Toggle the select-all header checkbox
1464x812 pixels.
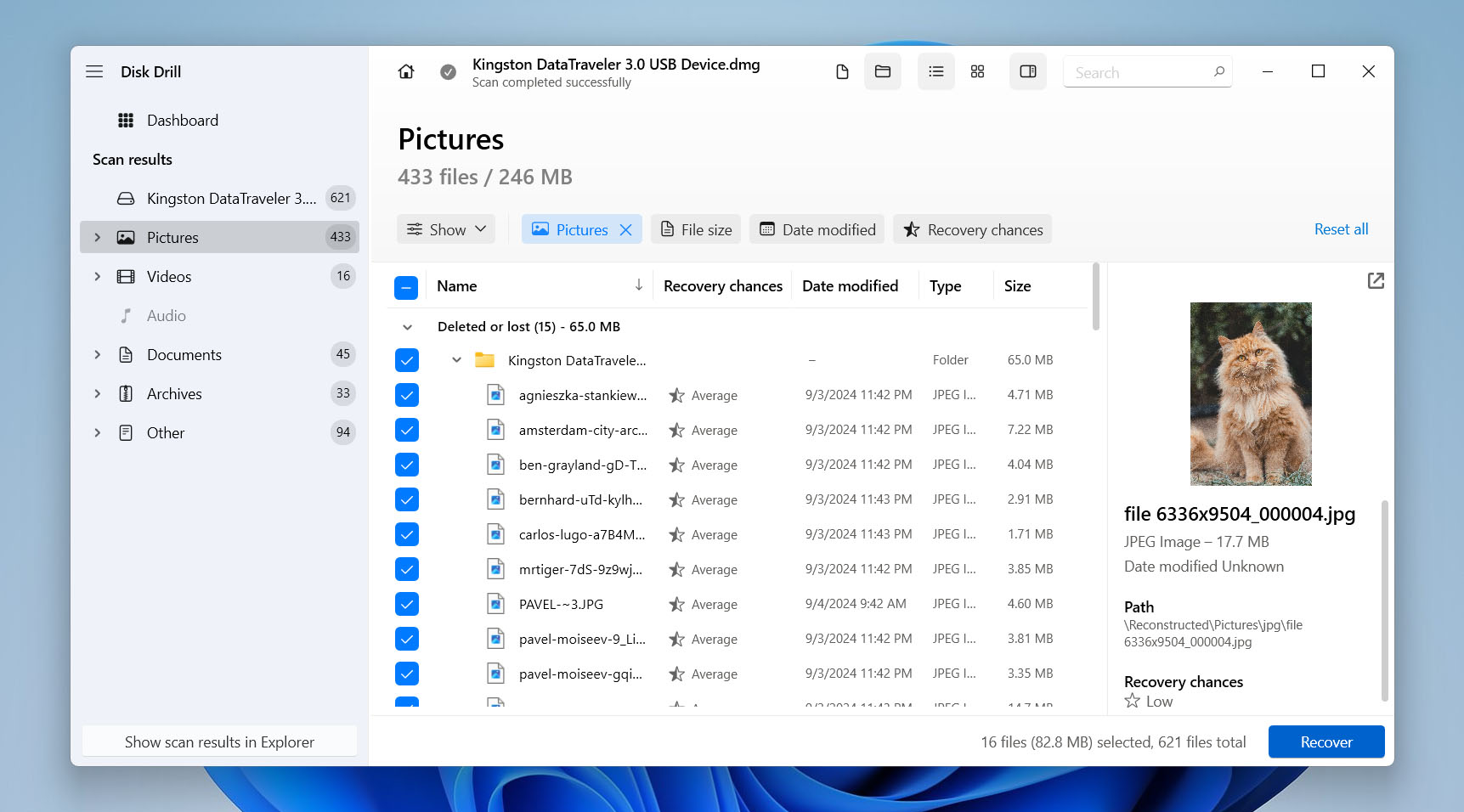click(x=406, y=287)
